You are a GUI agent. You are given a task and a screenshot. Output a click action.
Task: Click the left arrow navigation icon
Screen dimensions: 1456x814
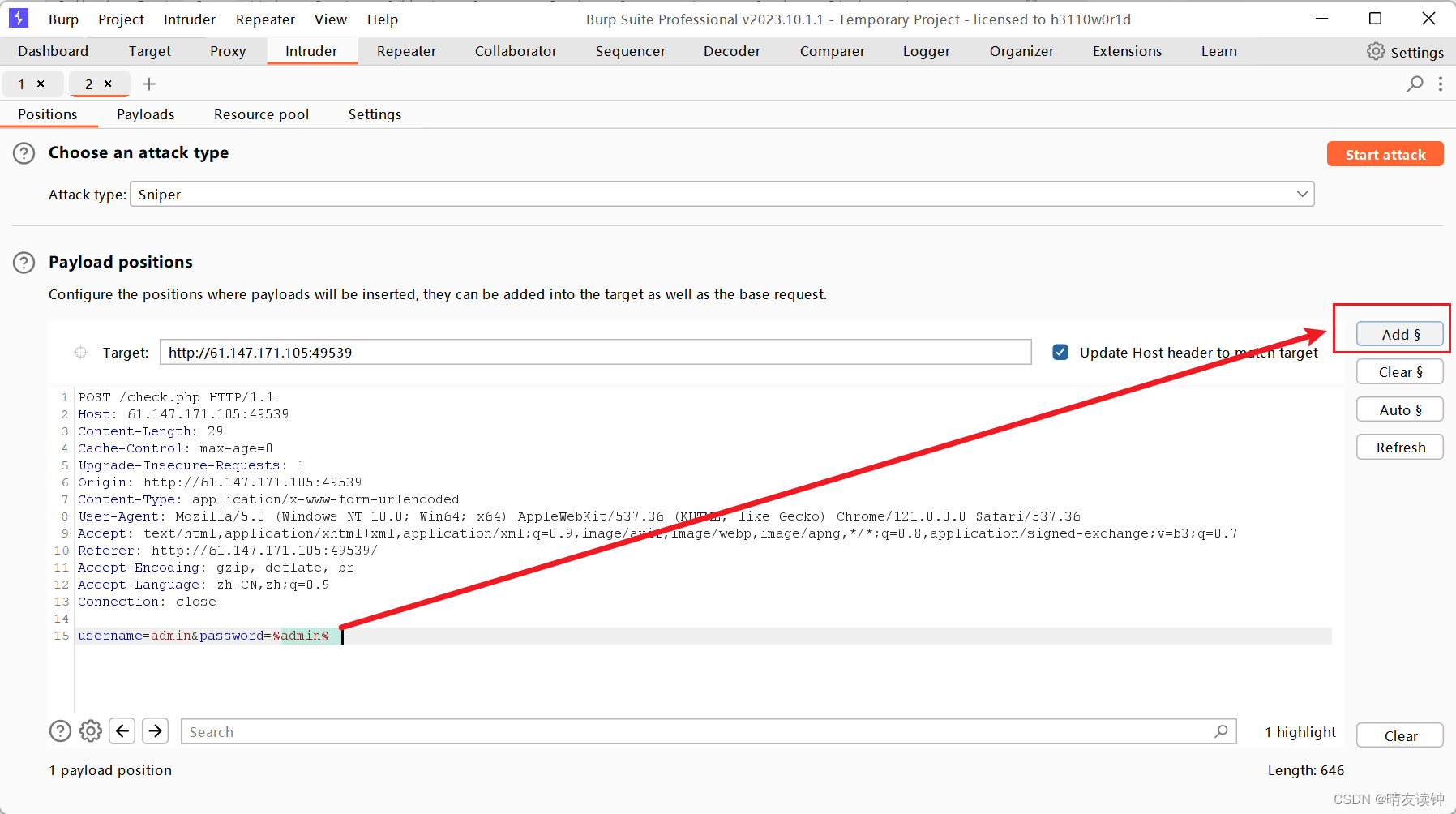[122, 730]
